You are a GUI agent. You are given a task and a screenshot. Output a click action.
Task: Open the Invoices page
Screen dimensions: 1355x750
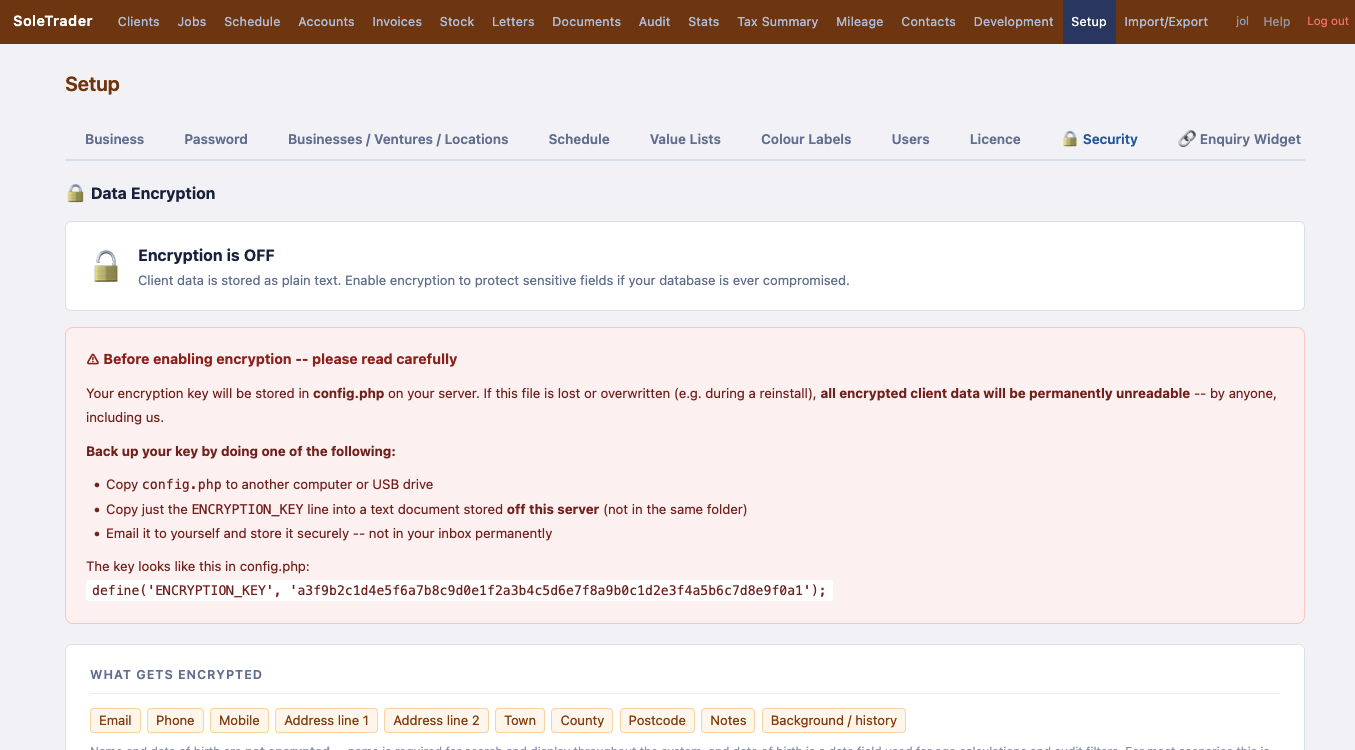(397, 21)
